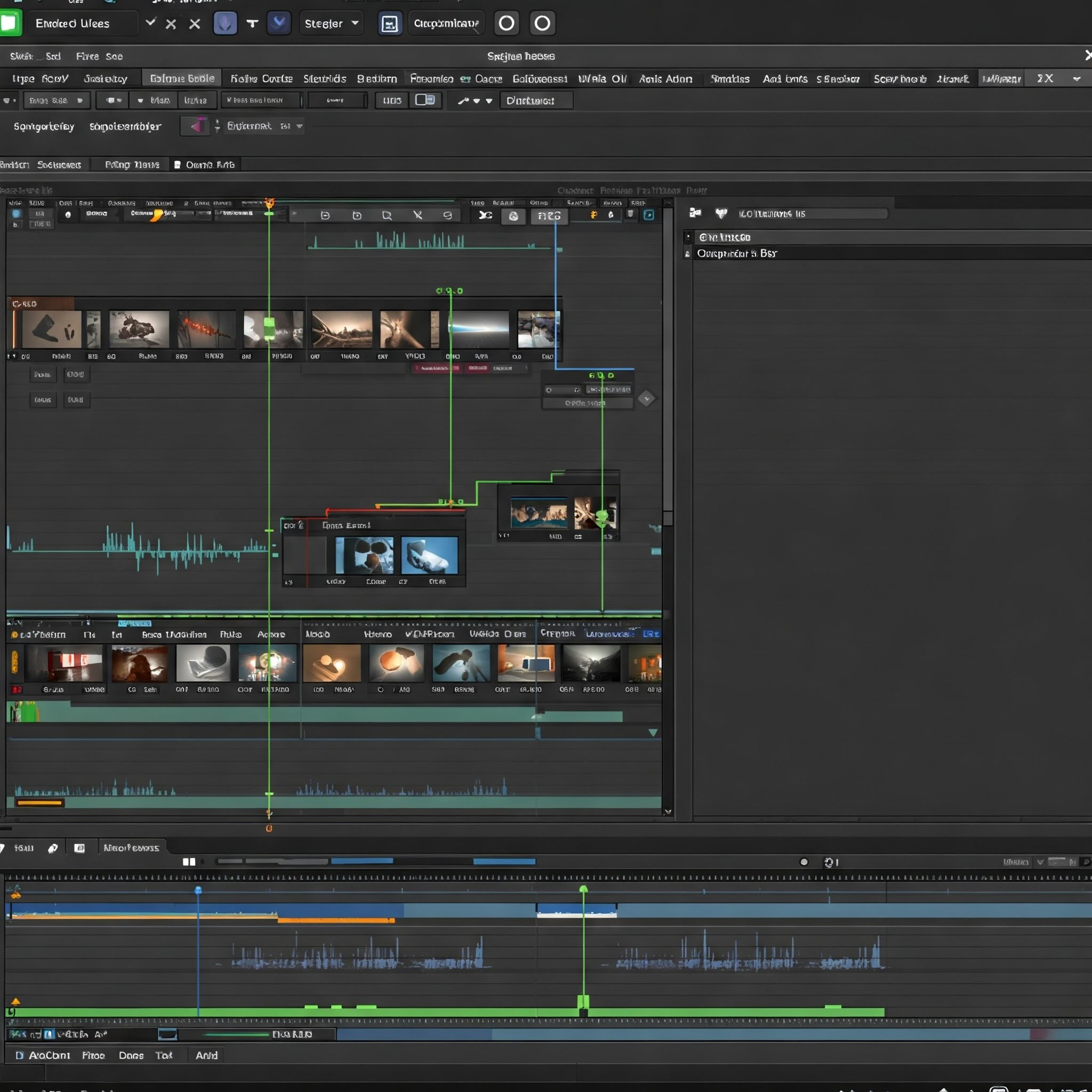Click the green square icon at top-left

pos(10,23)
